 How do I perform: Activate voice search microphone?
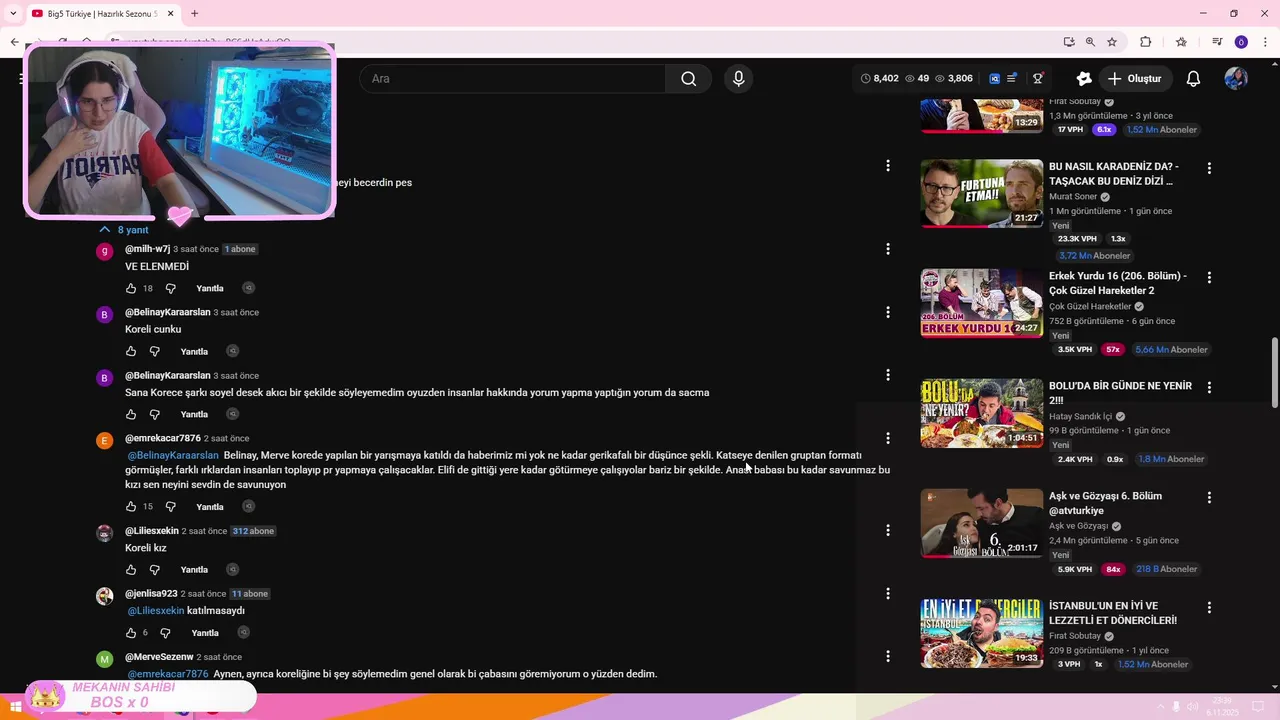[738, 79]
